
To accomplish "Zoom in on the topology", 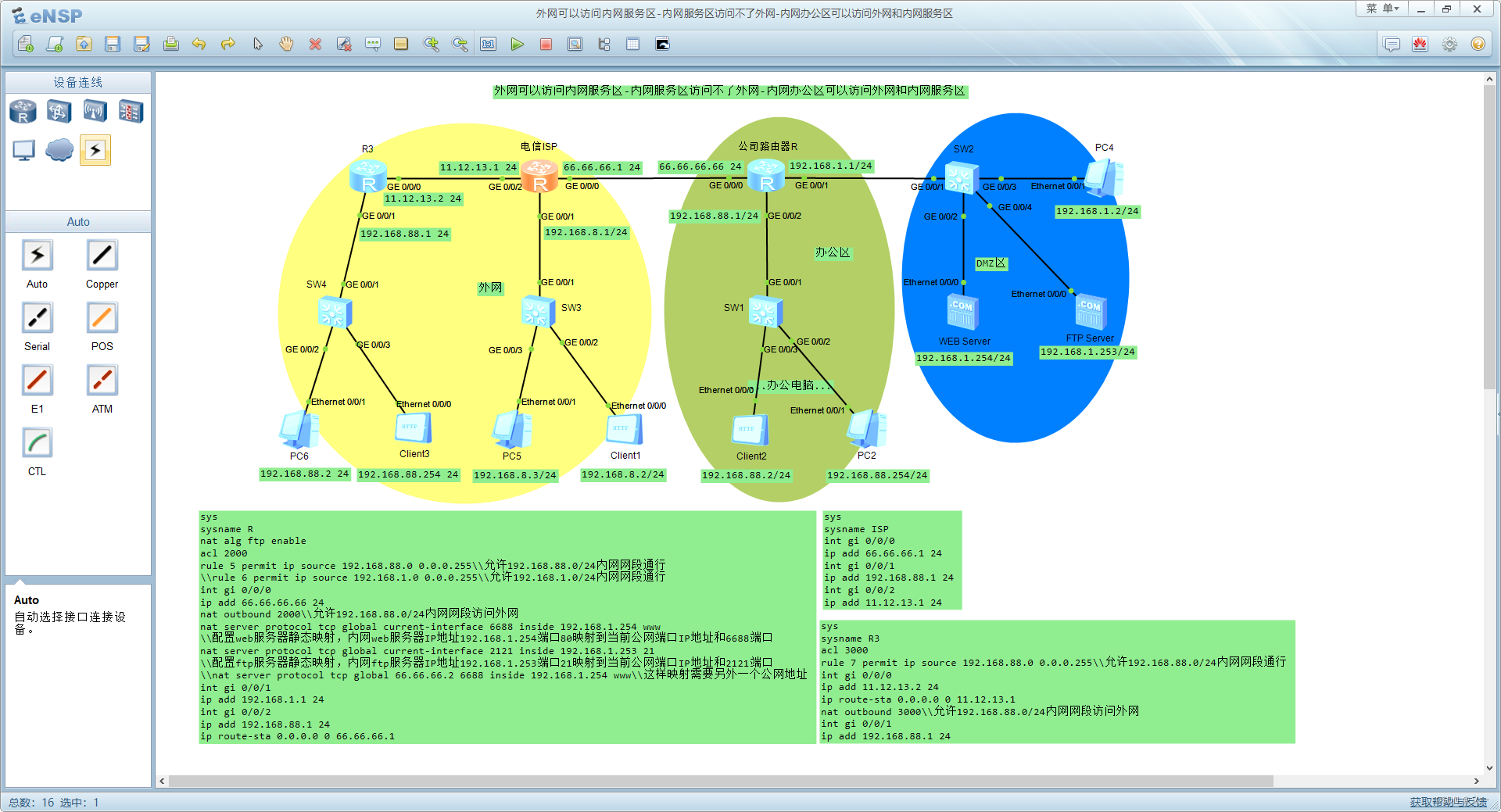I will tap(431, 44).
